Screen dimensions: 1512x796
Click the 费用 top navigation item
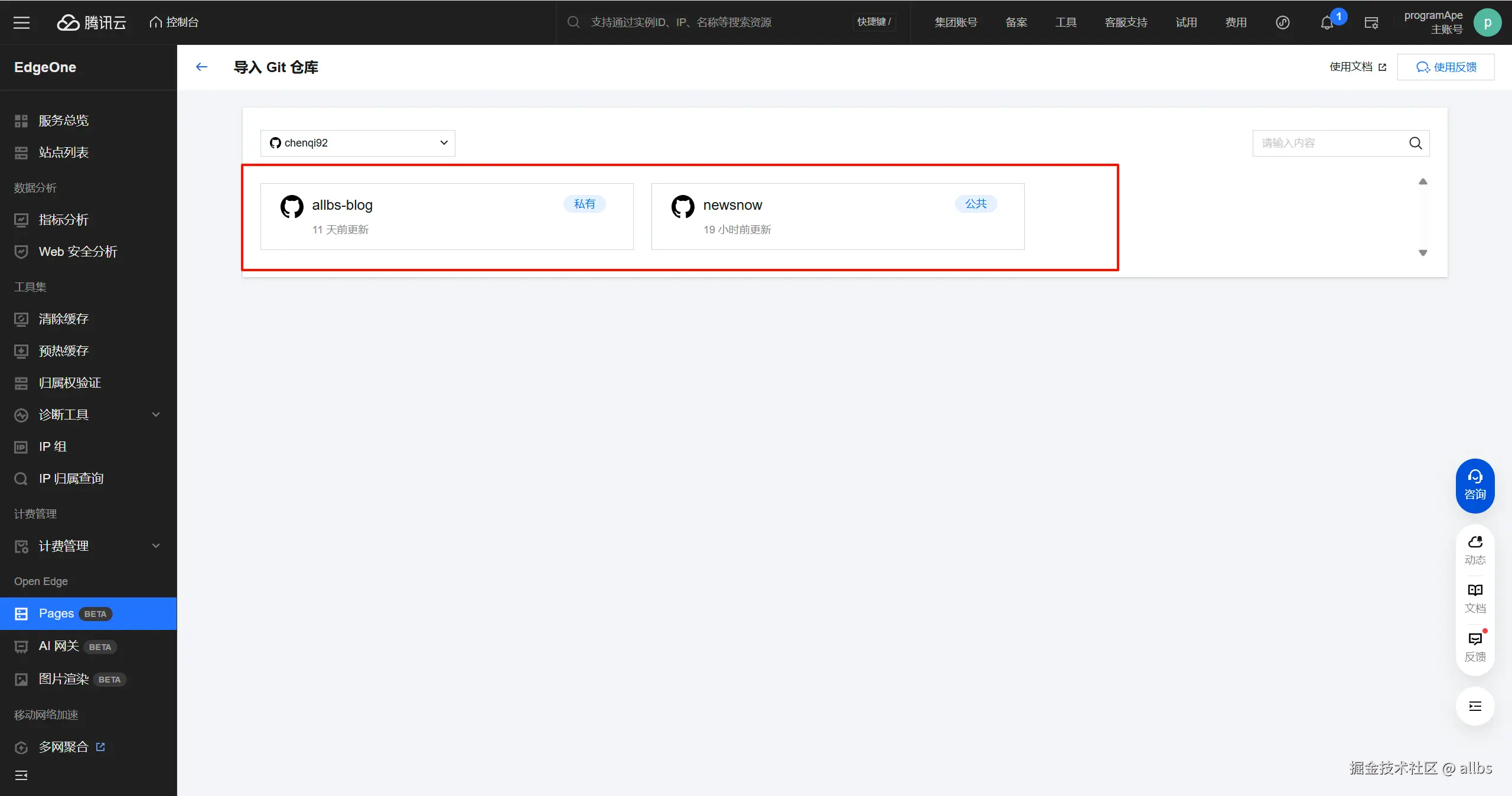(1236, 22)
